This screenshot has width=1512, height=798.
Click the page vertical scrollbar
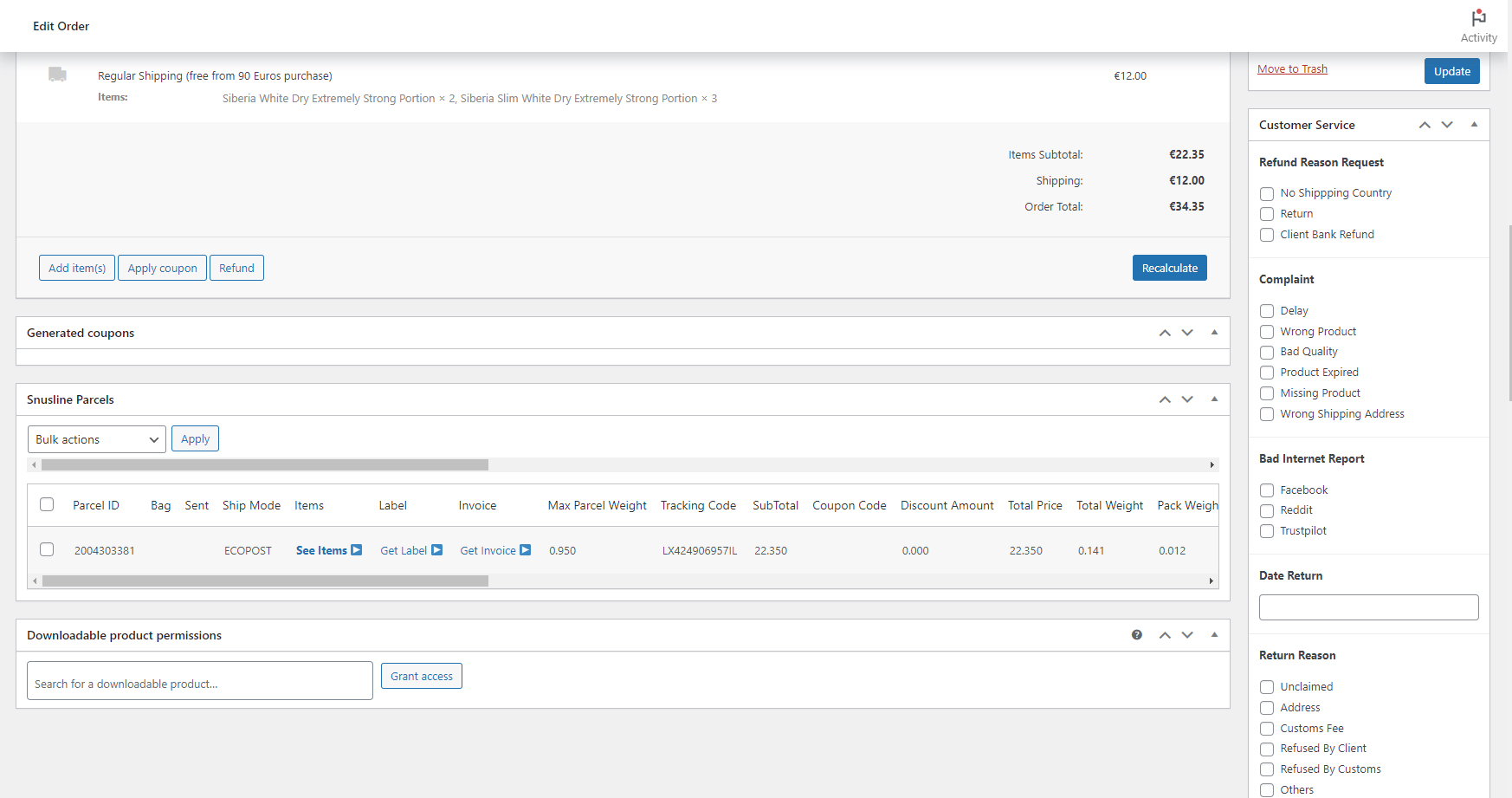1509,312
